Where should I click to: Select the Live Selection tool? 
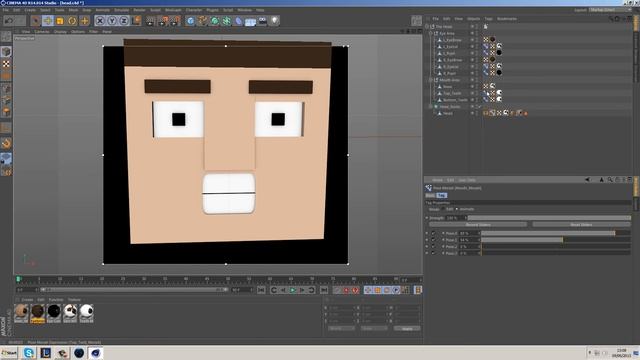(36, 20)
